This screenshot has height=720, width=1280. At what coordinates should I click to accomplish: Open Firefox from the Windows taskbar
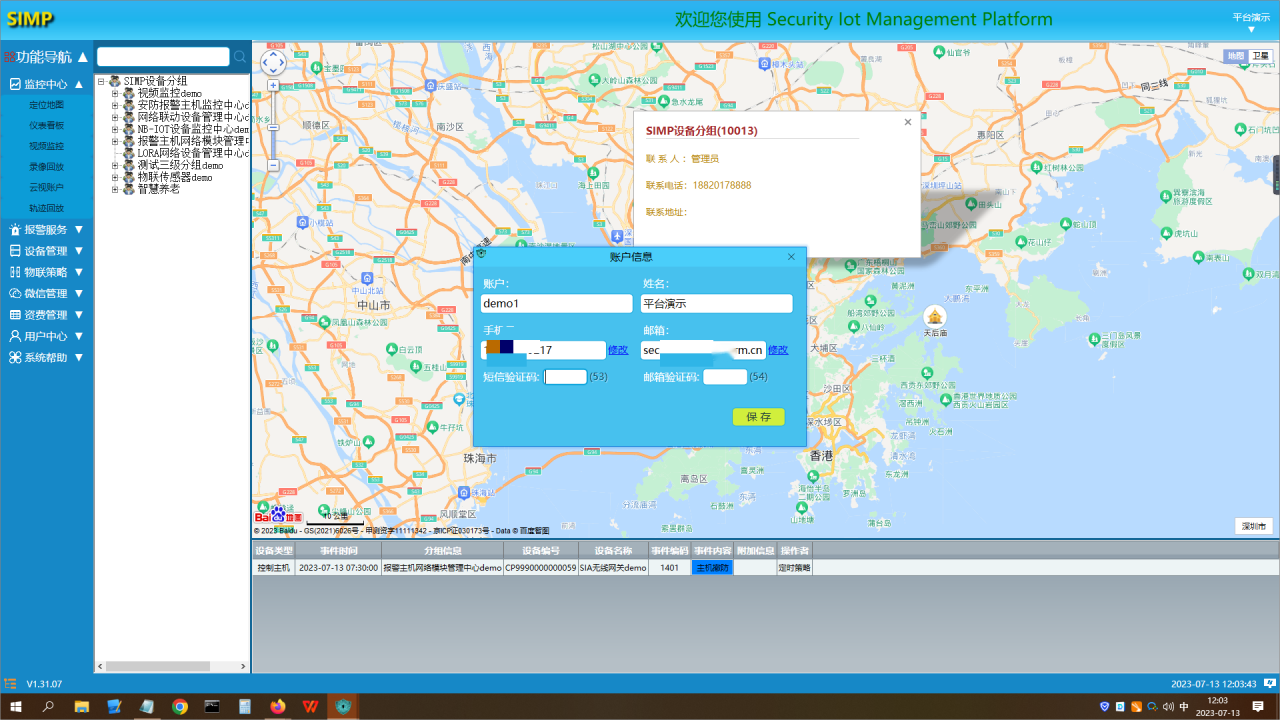click(x=277, y=707)
